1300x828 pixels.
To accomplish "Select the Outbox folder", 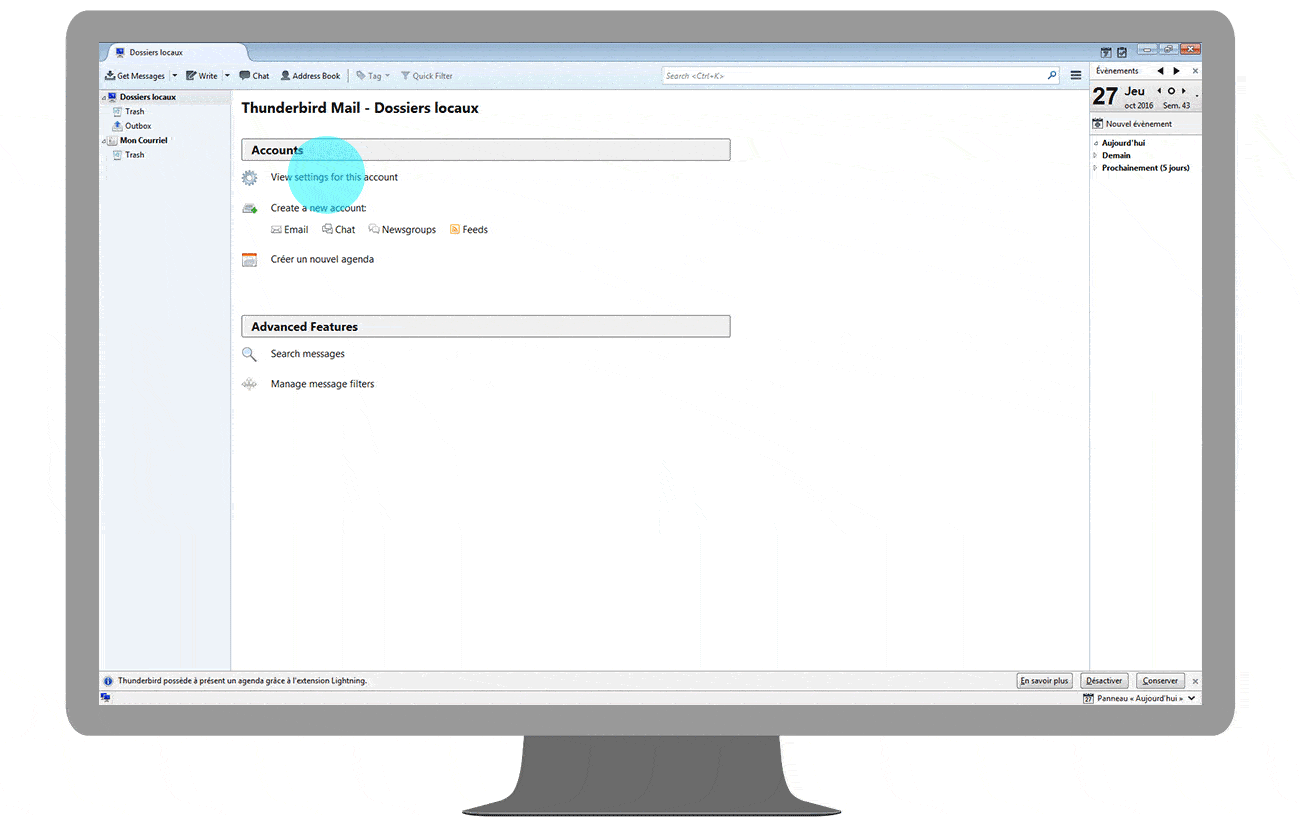I will click(x=132, y=126).
